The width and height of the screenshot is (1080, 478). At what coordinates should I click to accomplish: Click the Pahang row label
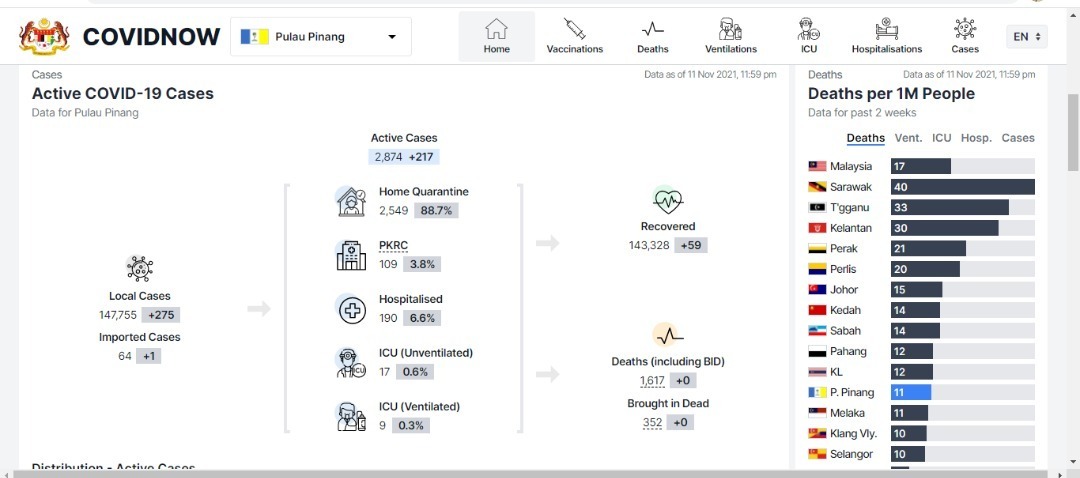click(848, 351)
